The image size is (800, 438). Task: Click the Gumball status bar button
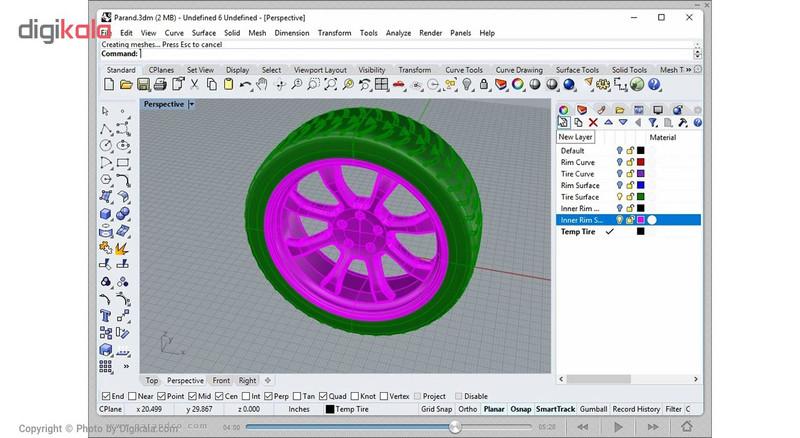click(x=593, y=409)
